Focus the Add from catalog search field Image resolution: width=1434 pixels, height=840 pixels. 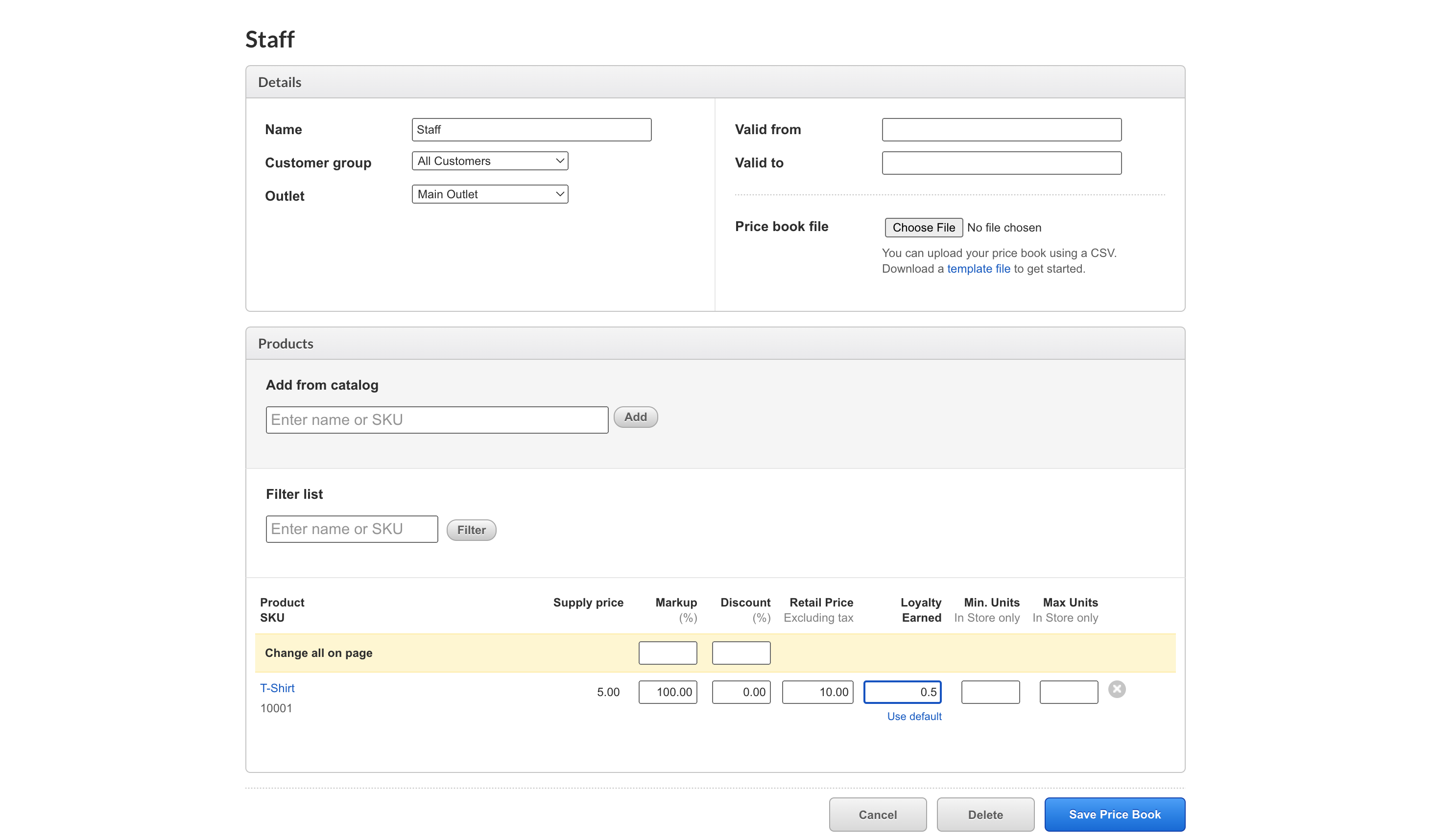tap(437, 420)
